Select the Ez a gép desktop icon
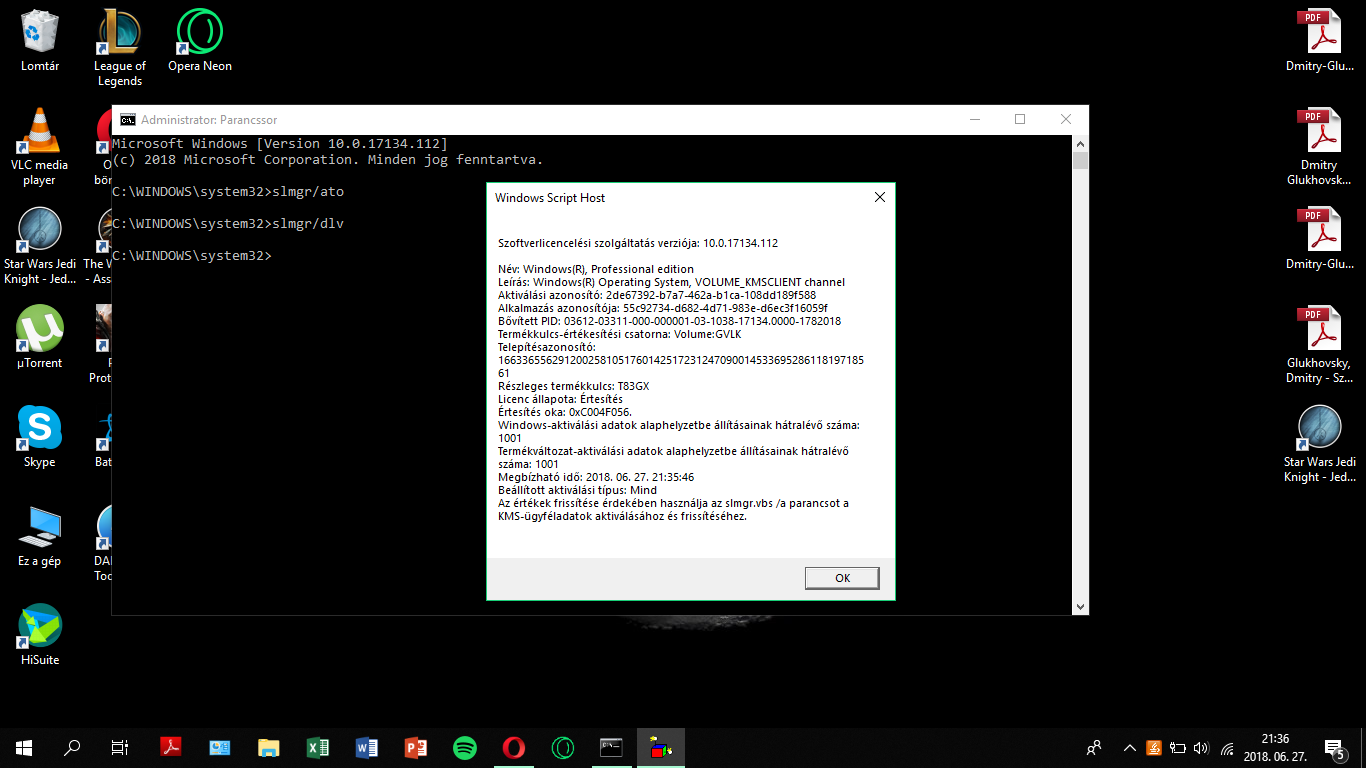The image size is (1366, 768). [40, 536]
